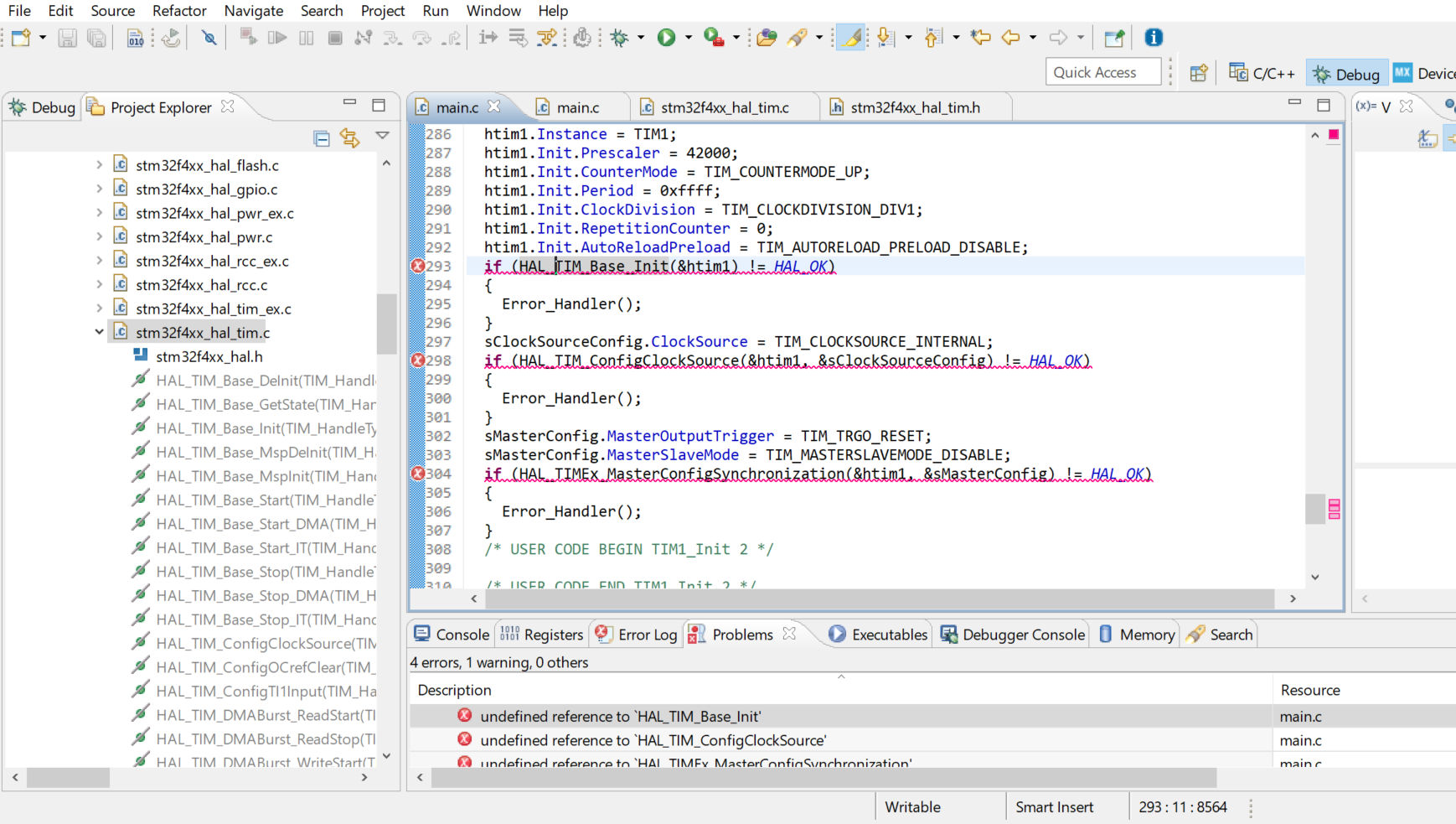Select HAL_TIM_Base_Init function in outline tree
Image resolution: width=1456 pixels, height=824 pixels.
(266, 428)
